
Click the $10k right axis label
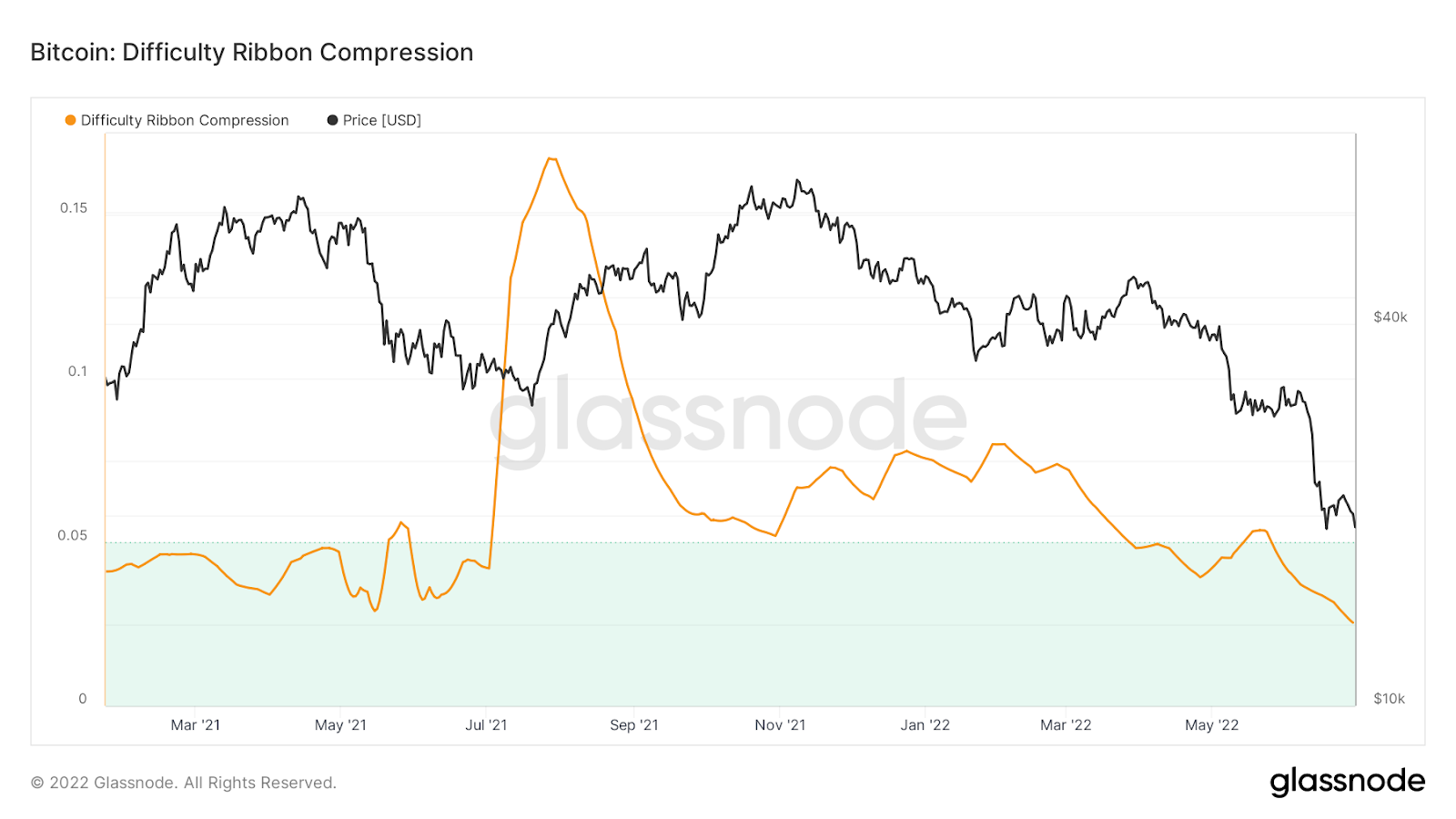point(1389,699)
